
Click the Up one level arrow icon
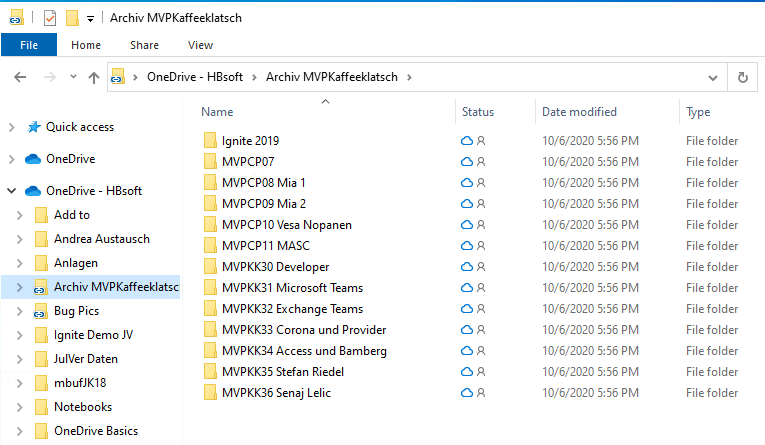94,77
